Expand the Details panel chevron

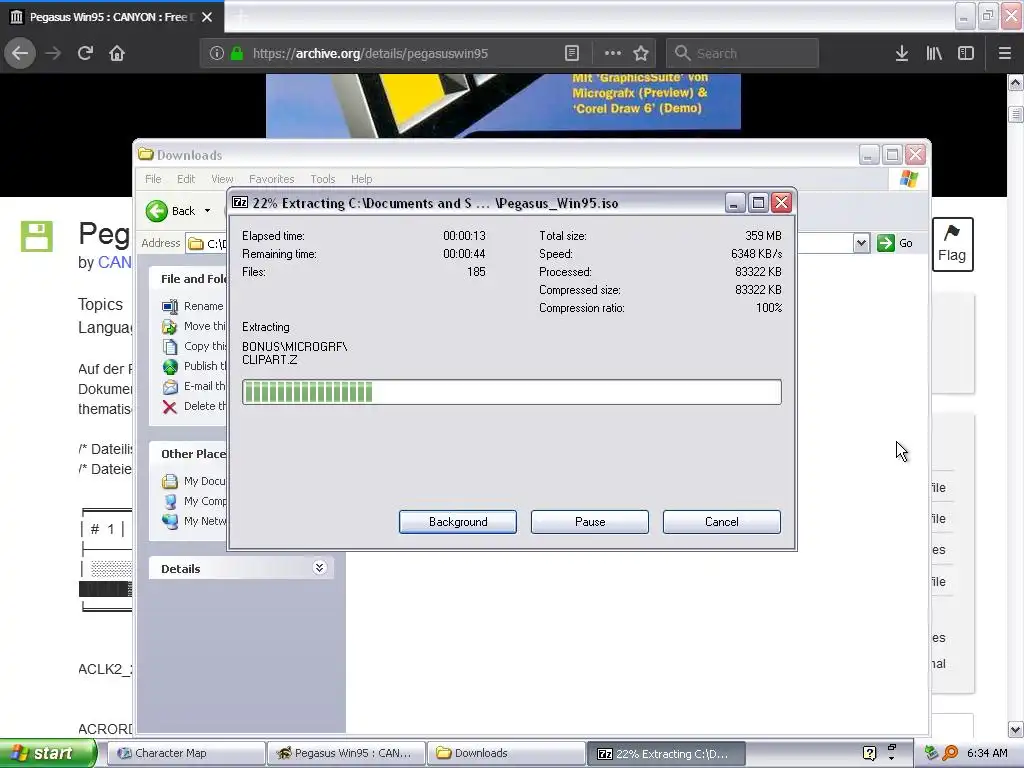(x=319, y=568)
